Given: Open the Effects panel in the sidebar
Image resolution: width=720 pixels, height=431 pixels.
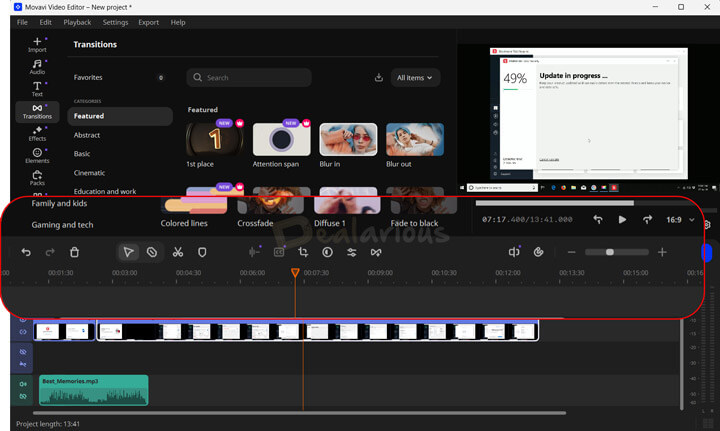Looking at the screenshot, I should (x=37, y=133).
